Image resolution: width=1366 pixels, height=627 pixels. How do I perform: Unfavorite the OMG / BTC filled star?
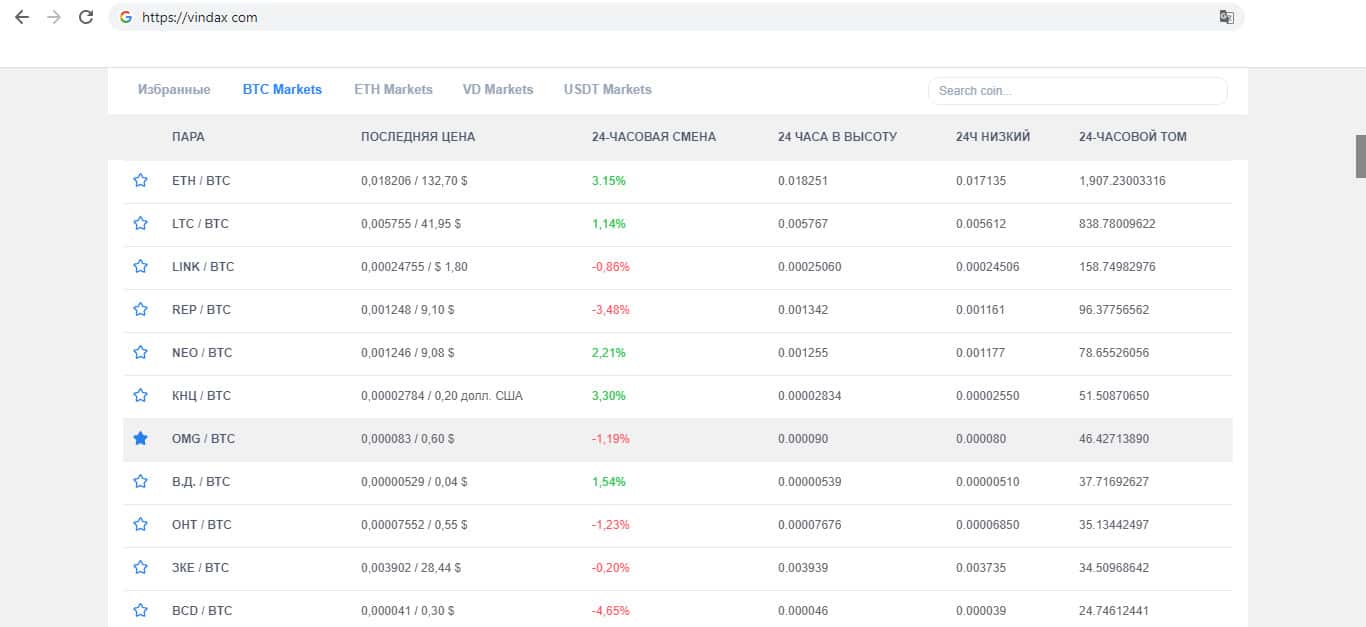coord(140,439)
